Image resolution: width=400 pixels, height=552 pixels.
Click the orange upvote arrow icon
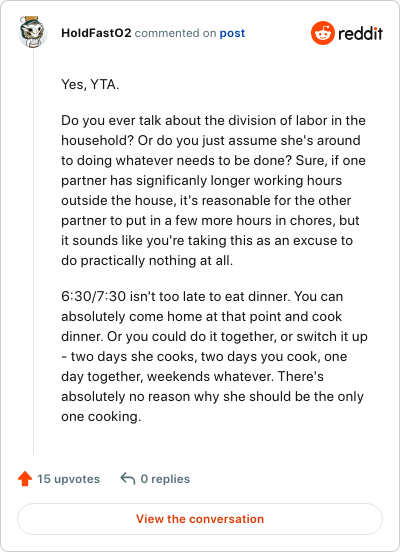tap(25, 479)
